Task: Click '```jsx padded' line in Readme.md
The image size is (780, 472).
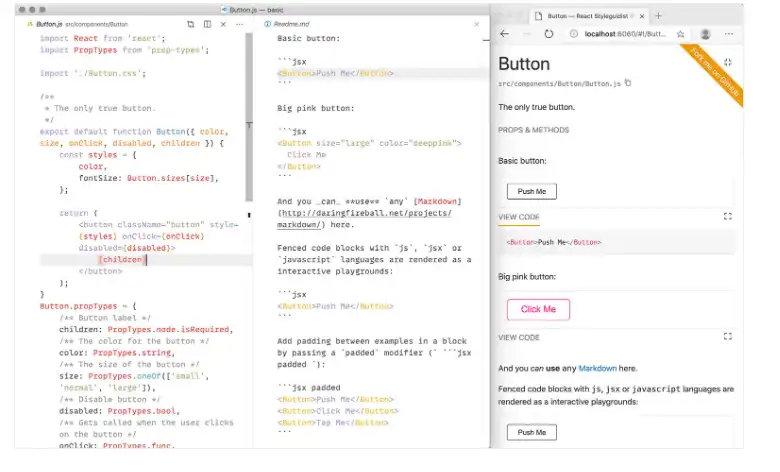Action: (x=308, y=388)
